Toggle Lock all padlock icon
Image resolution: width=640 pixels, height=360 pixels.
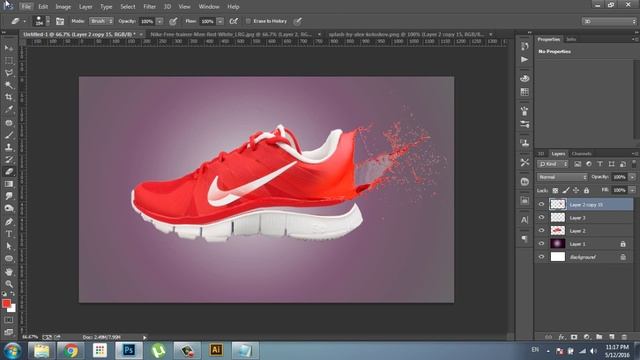point(587,190)
